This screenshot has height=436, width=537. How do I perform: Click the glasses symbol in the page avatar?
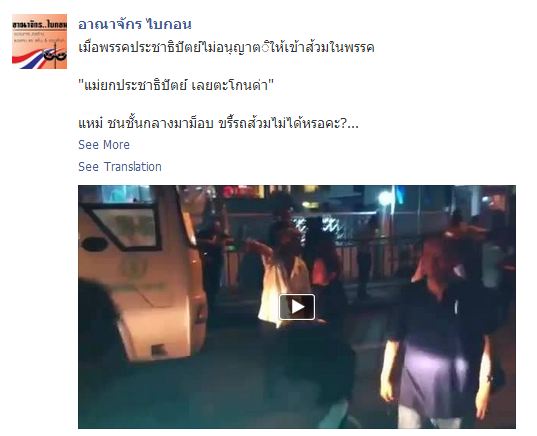[x=56, y=55]
